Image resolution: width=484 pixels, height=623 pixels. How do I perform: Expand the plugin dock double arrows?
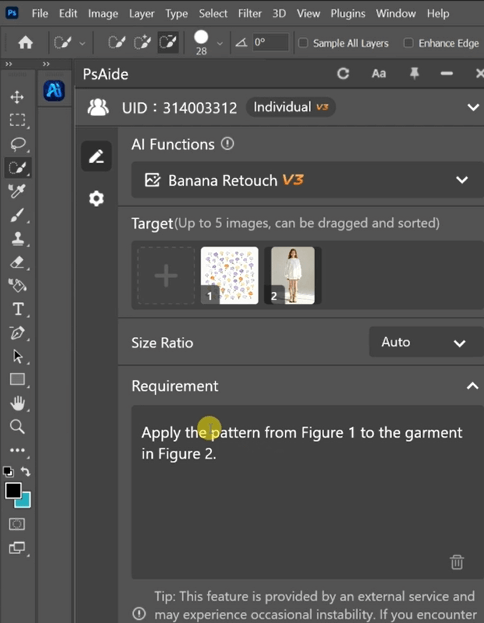pos(46,64)
